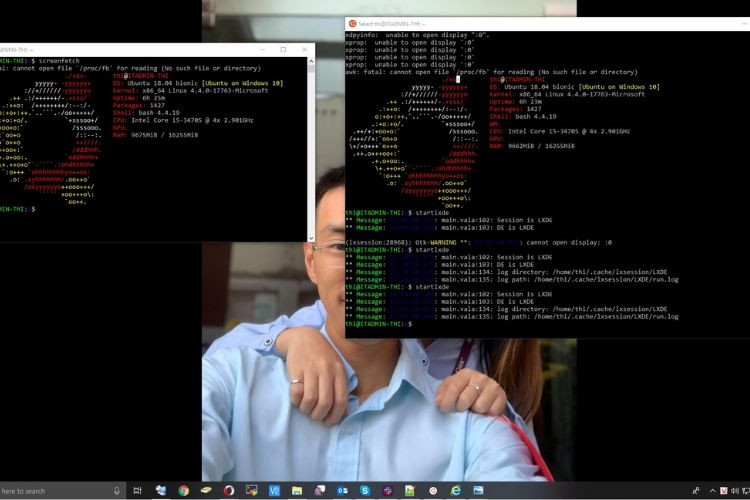Open Internet Explorer from the taskbar
This screenshot has height=500, width=750.
456,490
